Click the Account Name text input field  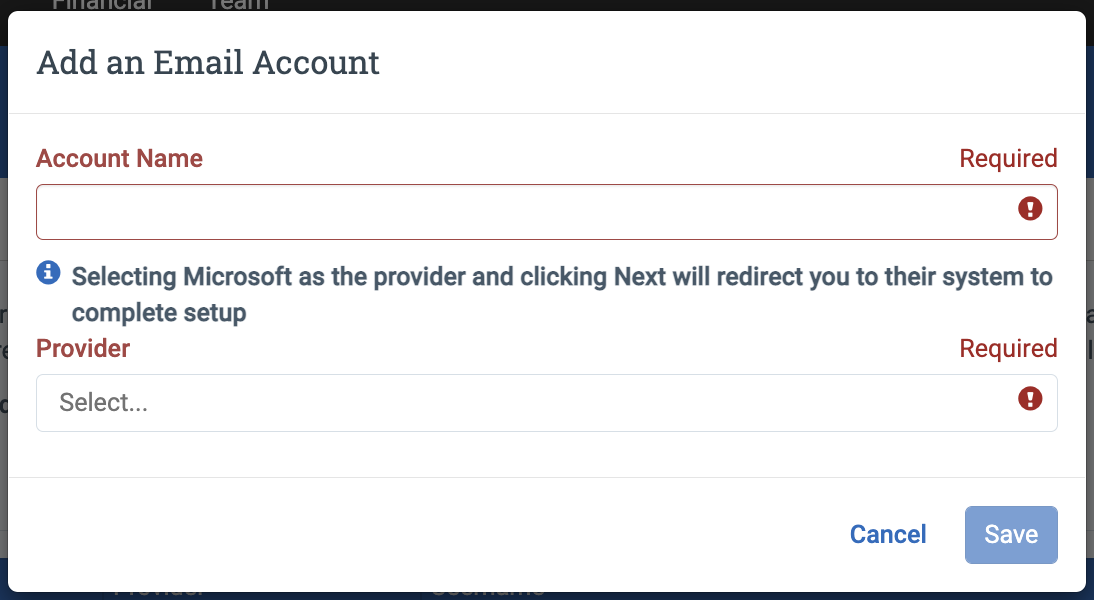546,212
